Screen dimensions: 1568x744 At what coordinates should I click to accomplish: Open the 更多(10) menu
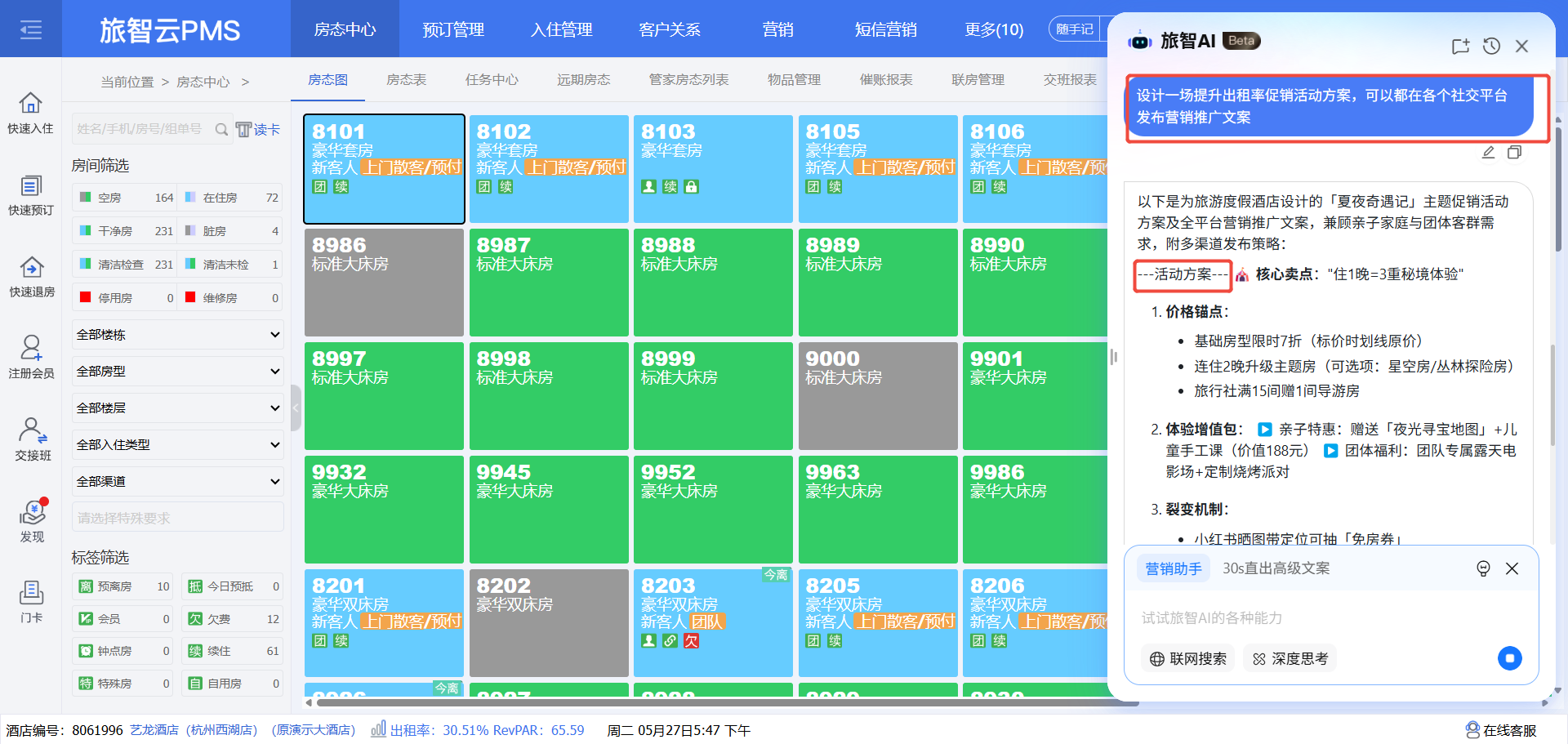pyautogui.click(x=994, y=29)
